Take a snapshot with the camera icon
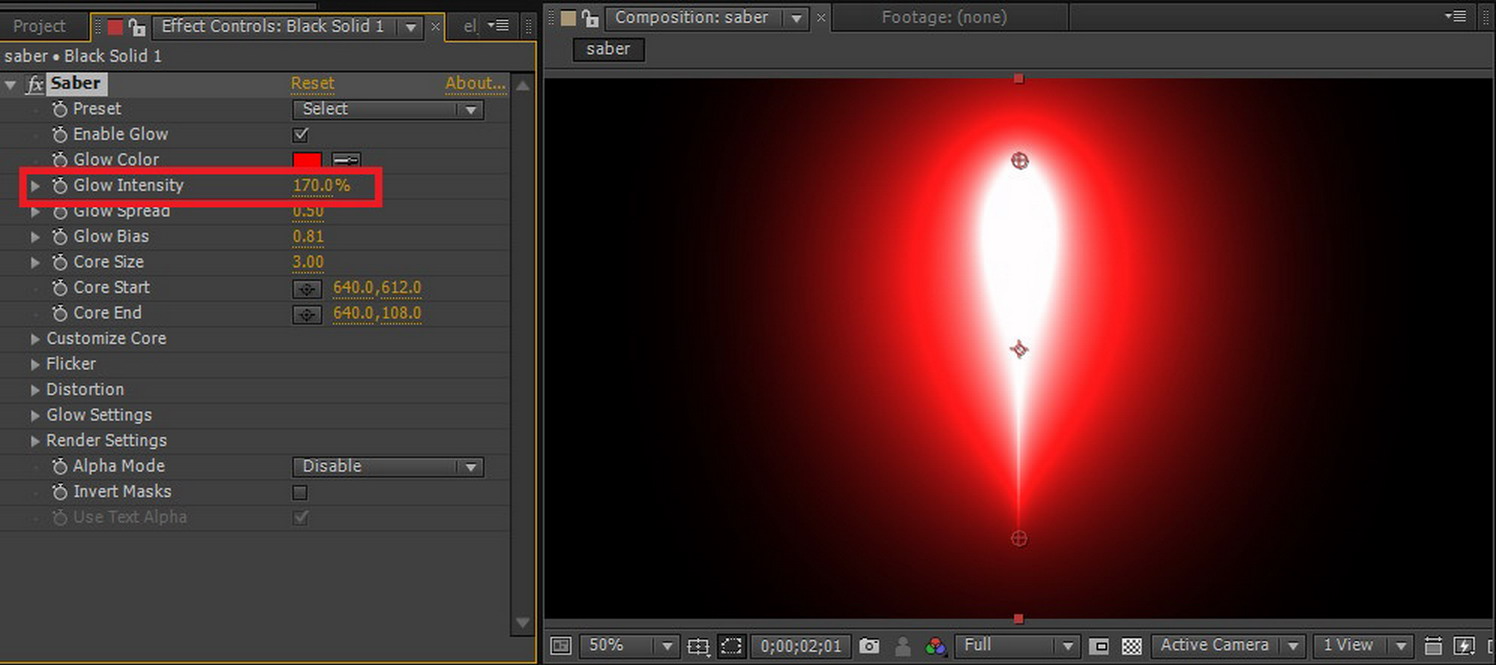 (869, 646)
